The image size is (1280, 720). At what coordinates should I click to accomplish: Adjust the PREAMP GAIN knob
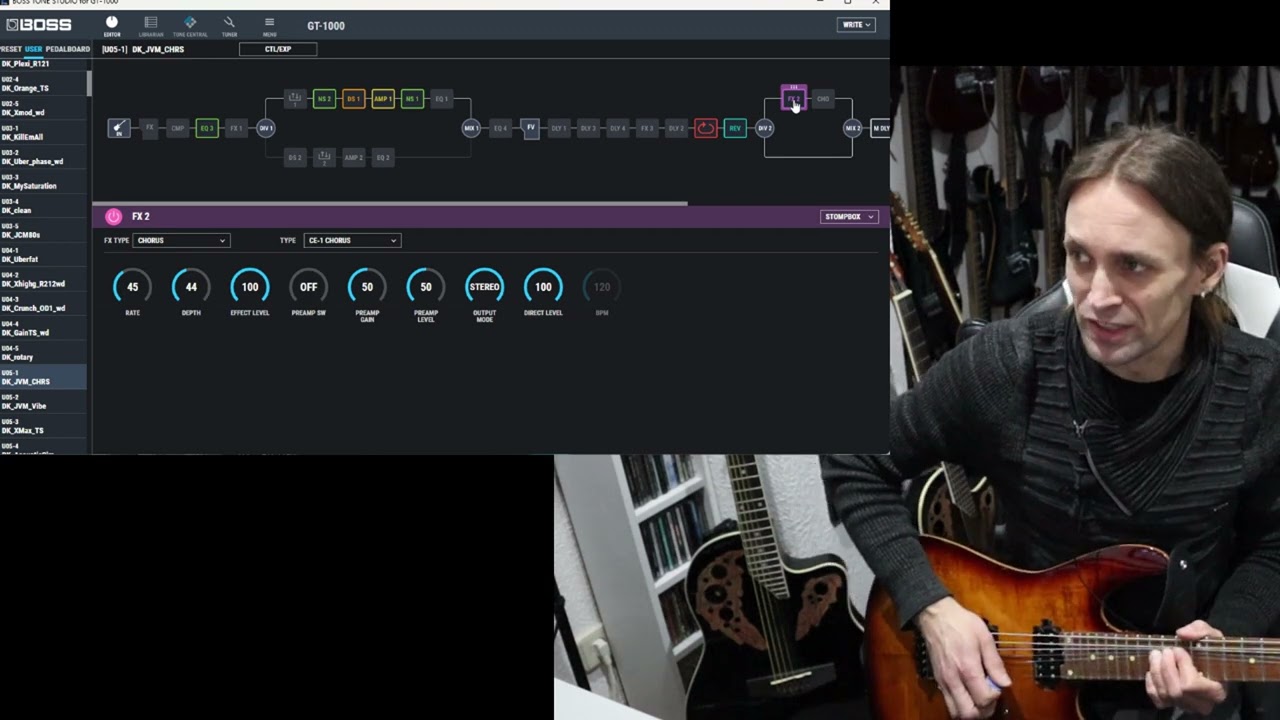pyautogui.click(x=367, y=287)
